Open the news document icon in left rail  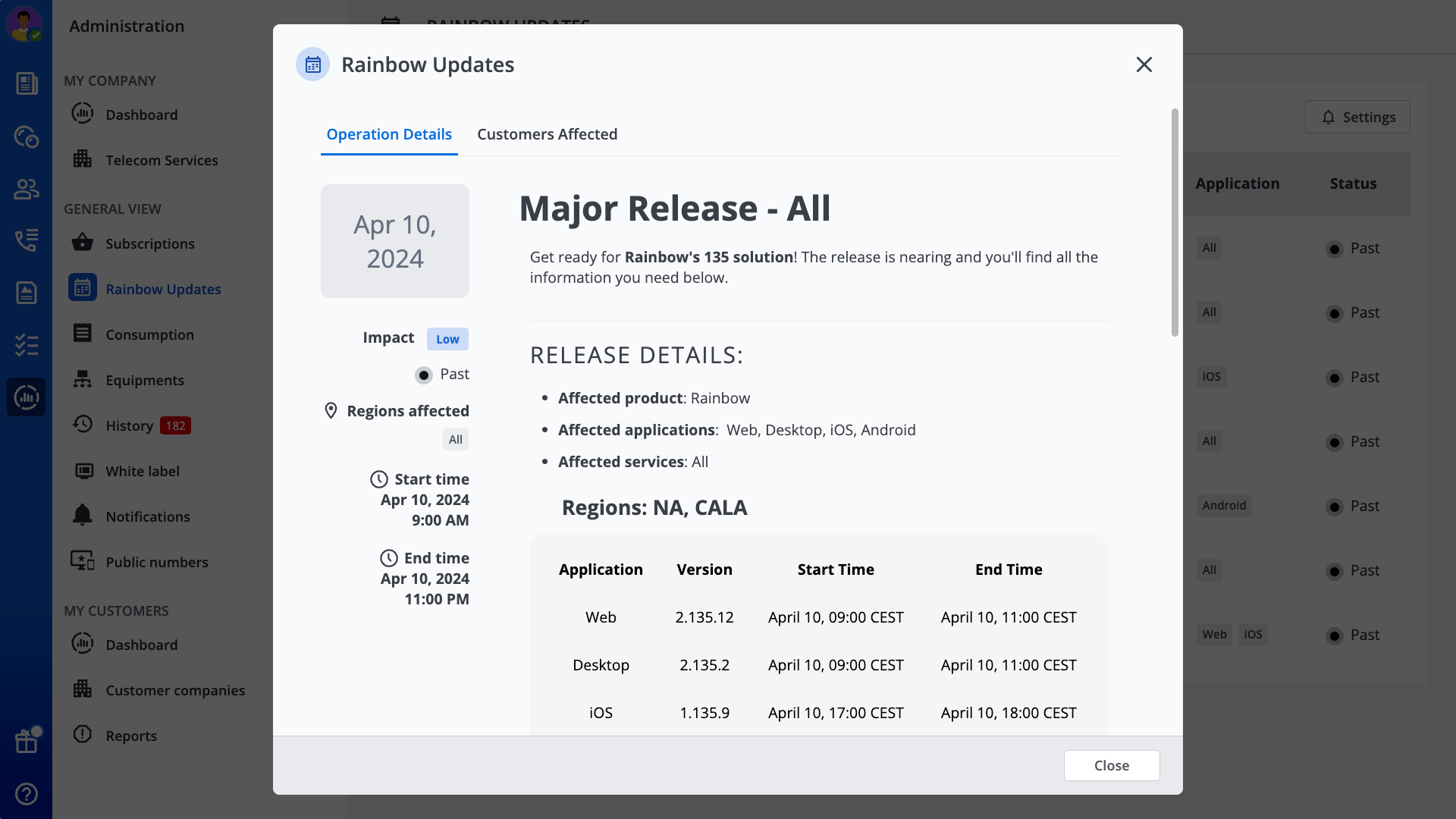click(x=27, y=83)
